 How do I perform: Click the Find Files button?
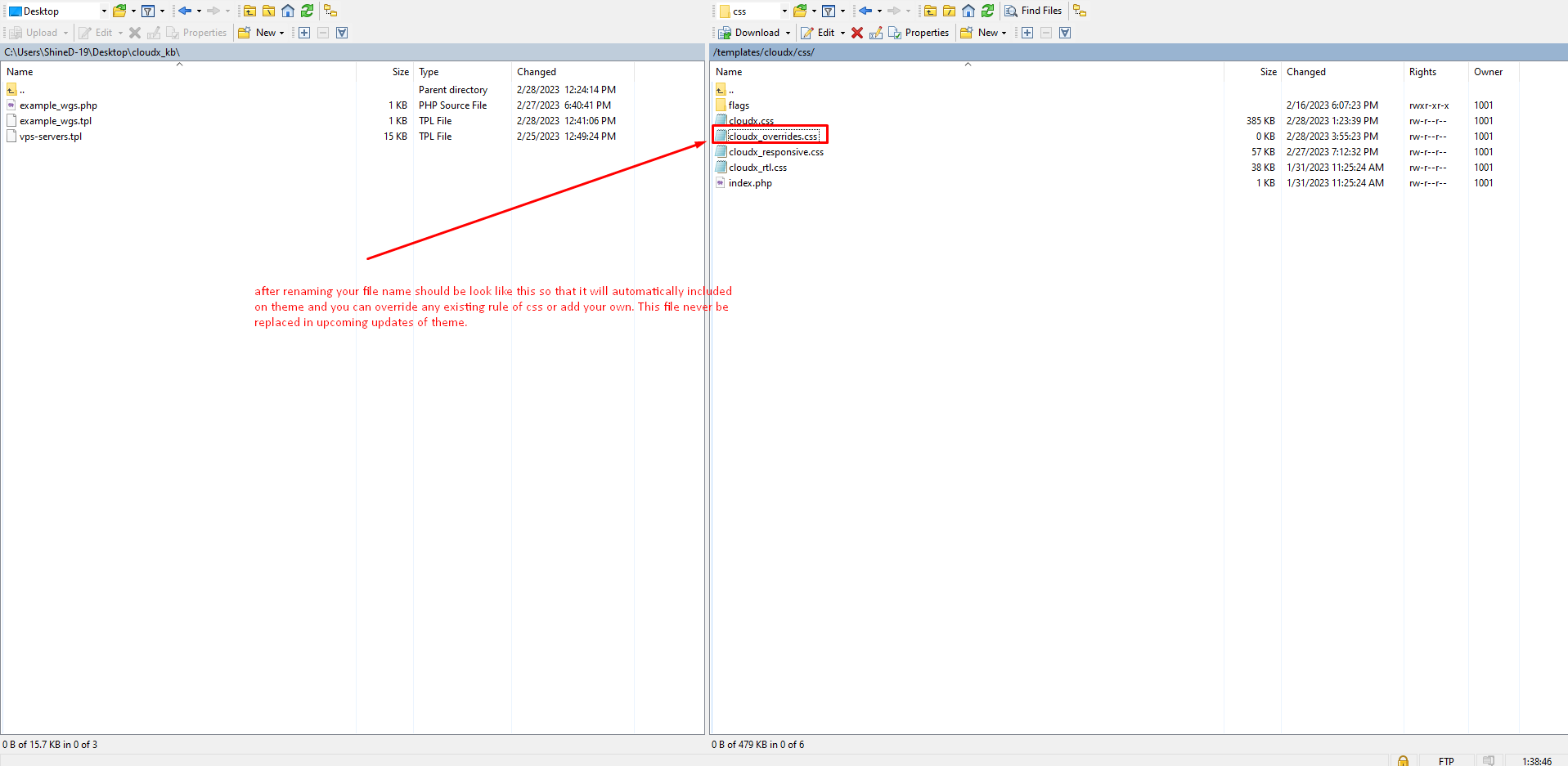[1033, 11]
